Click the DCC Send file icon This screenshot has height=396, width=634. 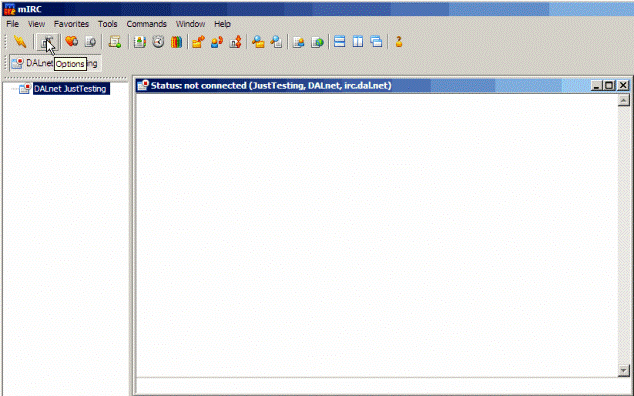(x=198, y=42)
